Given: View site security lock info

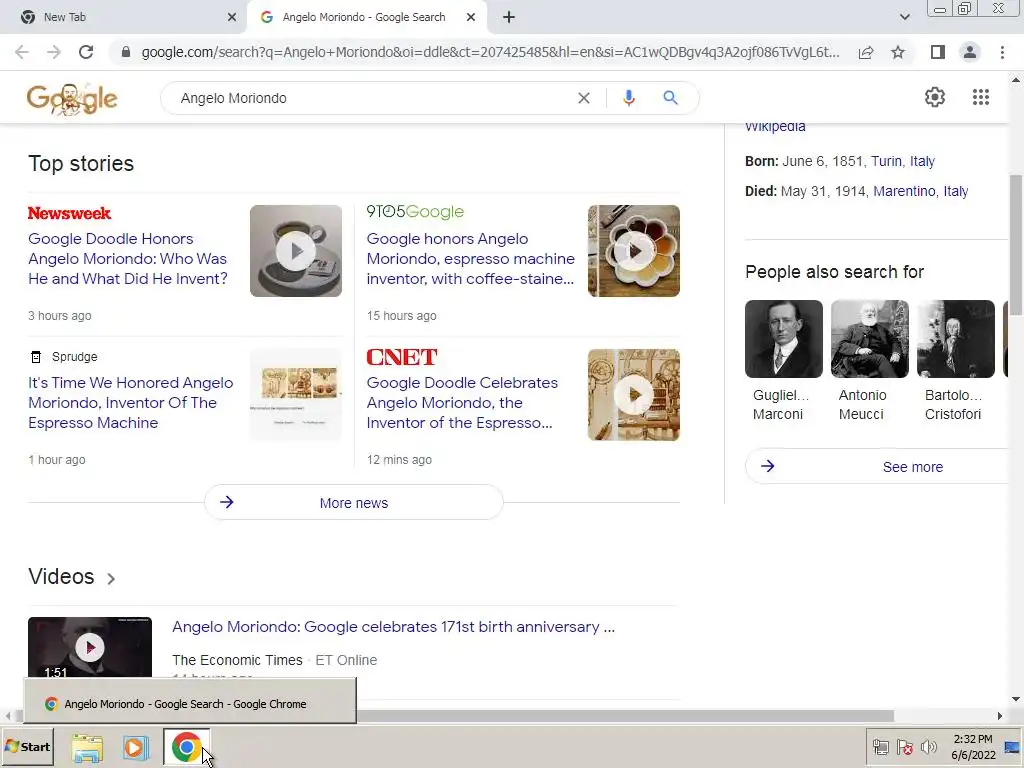Looking at the screenshot, I should click(x=126, y=52).
